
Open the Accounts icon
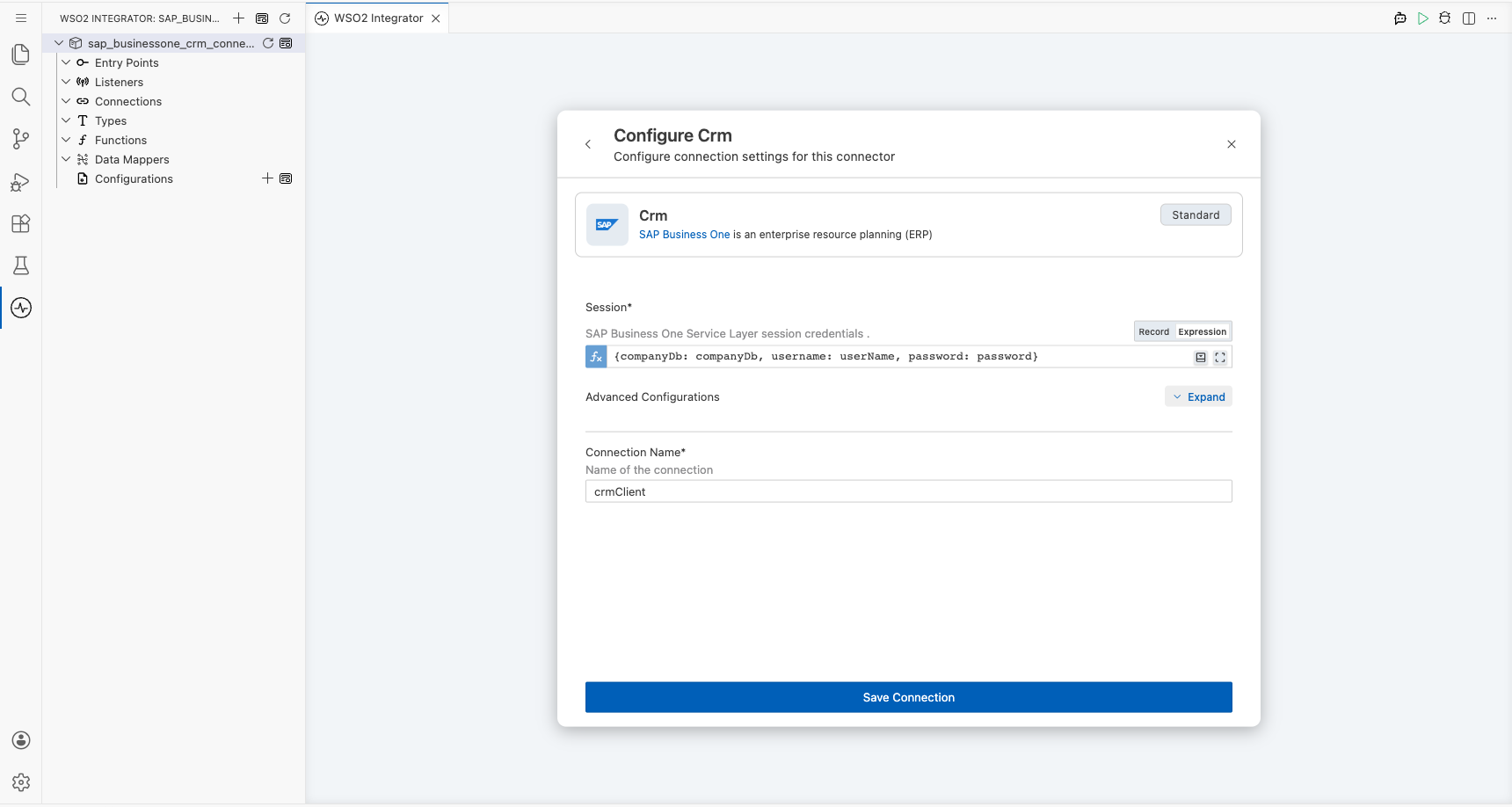pyautogui.click(x=21, y=740)
